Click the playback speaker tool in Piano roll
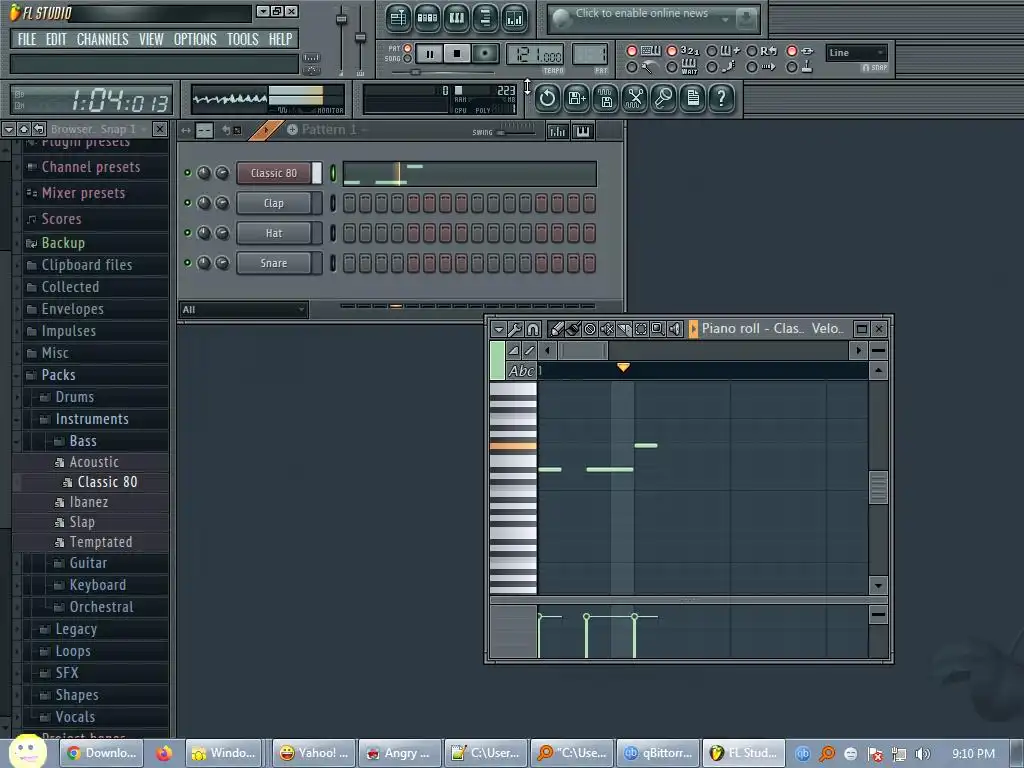The image size is (1024, 768). 675,328
